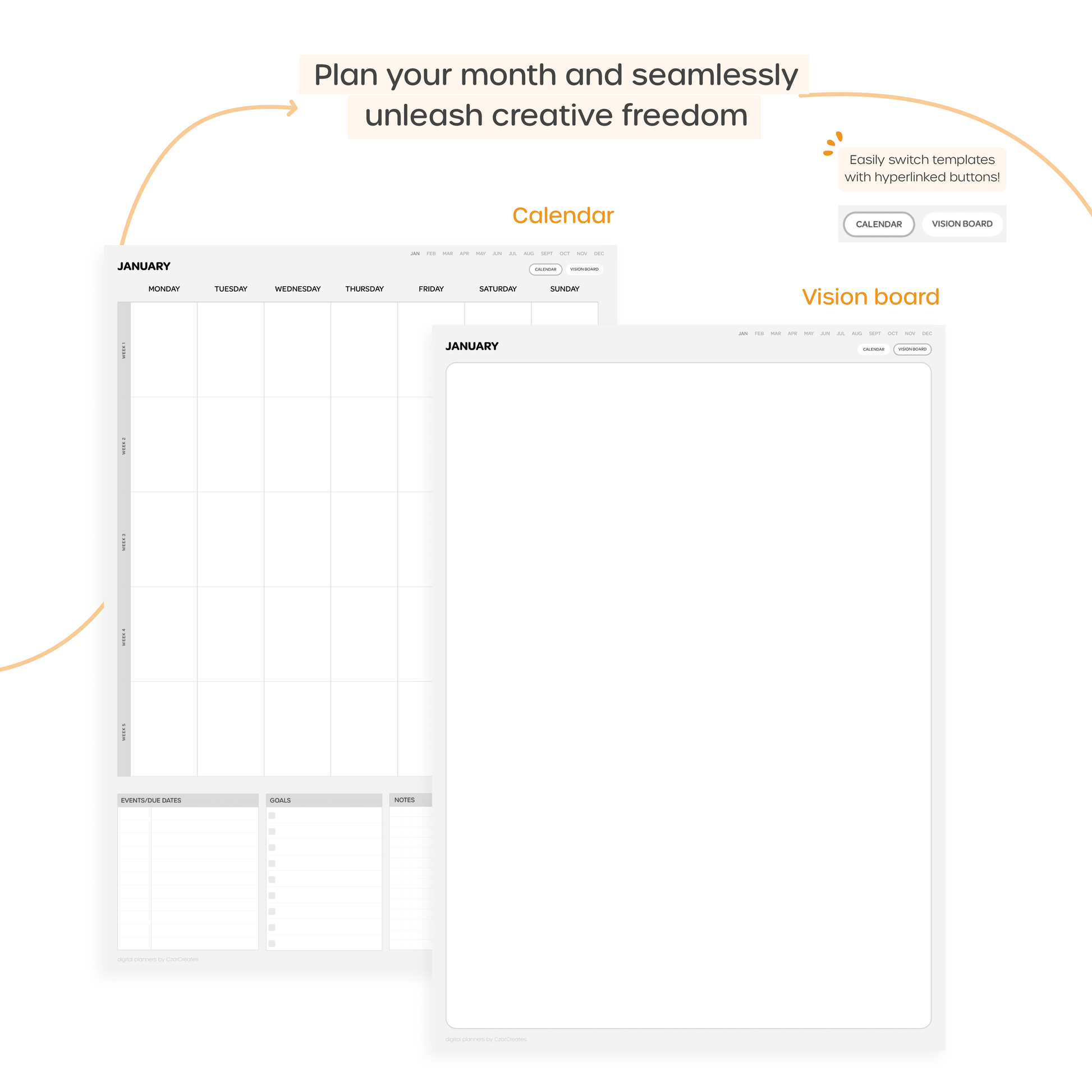The image size is (1092, 1092).
Task: Select small VISION BOARD button on the calendar page
Action: coord(584,269)
